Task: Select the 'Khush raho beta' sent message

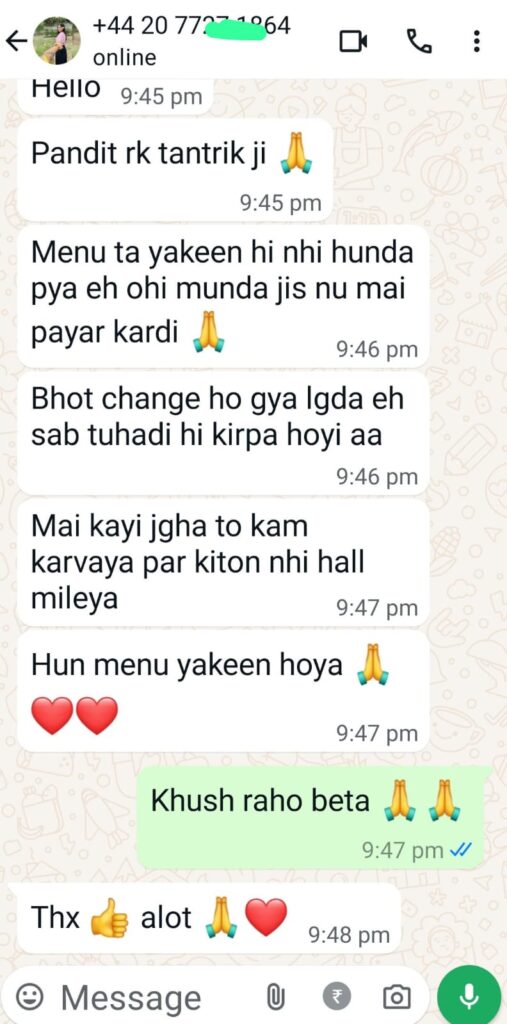Action: point(313,818)
